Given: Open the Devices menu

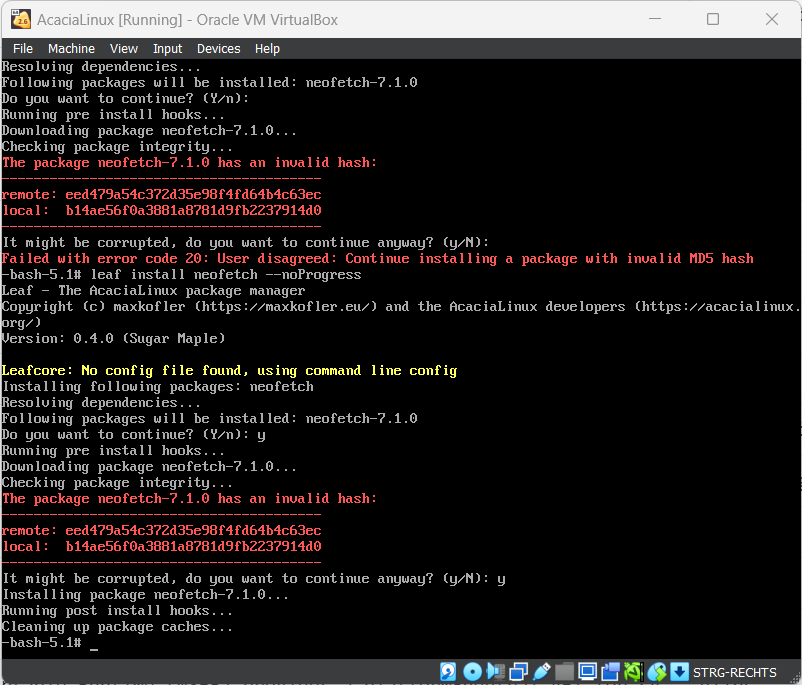Looking at the screenshot, I should (x=218, y=48).
